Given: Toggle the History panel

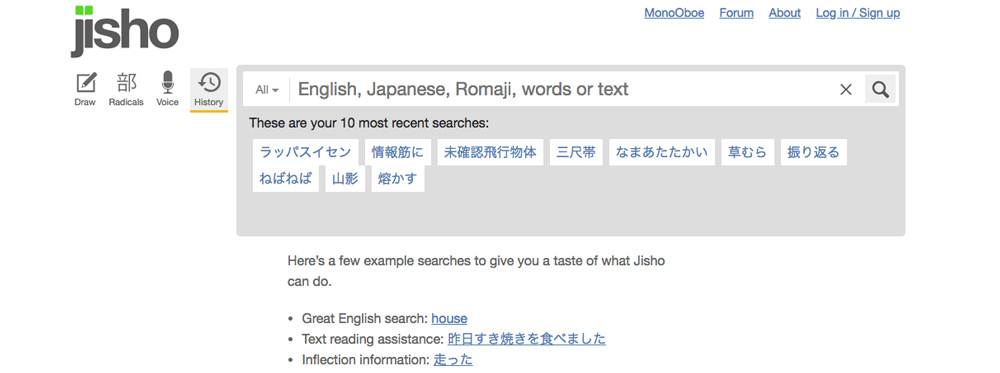Looking at the screenshot, I should click(x=209, y=89).
